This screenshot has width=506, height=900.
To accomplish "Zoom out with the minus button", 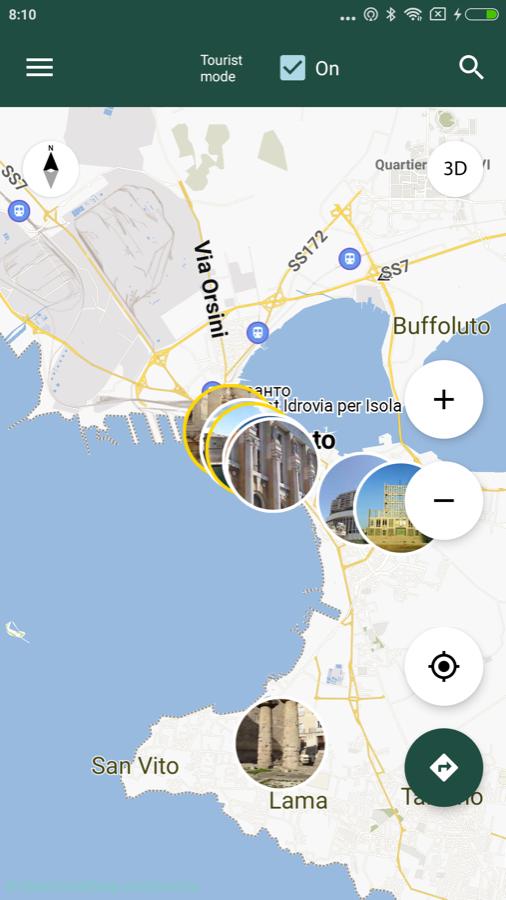I will [443, 501].
